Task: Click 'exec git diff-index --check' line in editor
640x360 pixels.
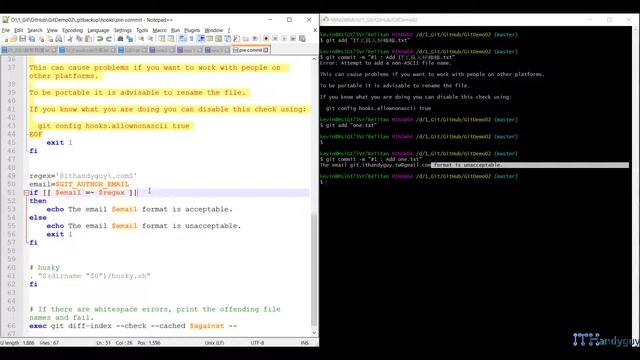Action: coord(133,326)
